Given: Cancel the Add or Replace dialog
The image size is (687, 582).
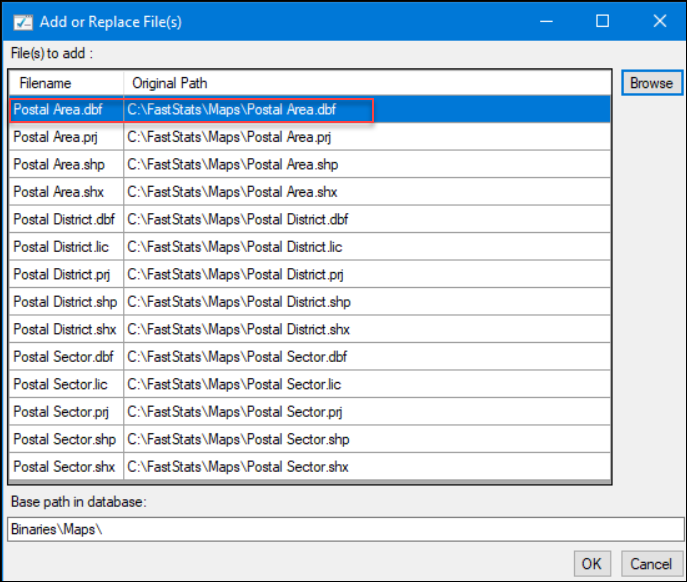Looking at the screenshot, I should pos(651,564).
